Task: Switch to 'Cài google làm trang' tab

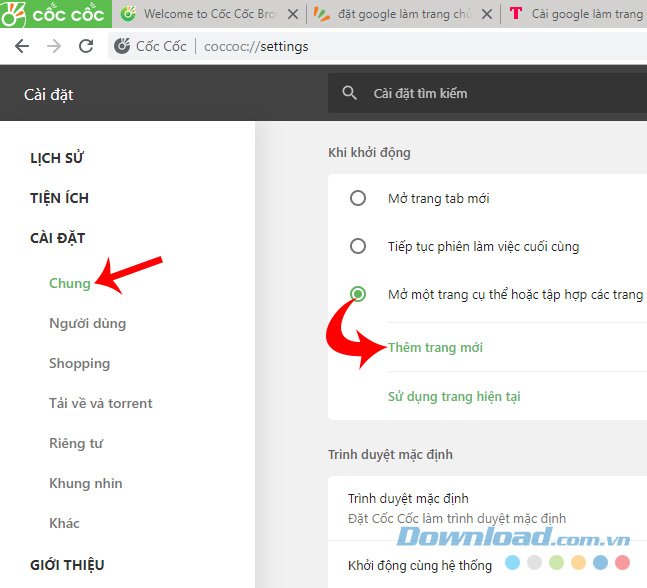Action: click(x=576, y=14)
